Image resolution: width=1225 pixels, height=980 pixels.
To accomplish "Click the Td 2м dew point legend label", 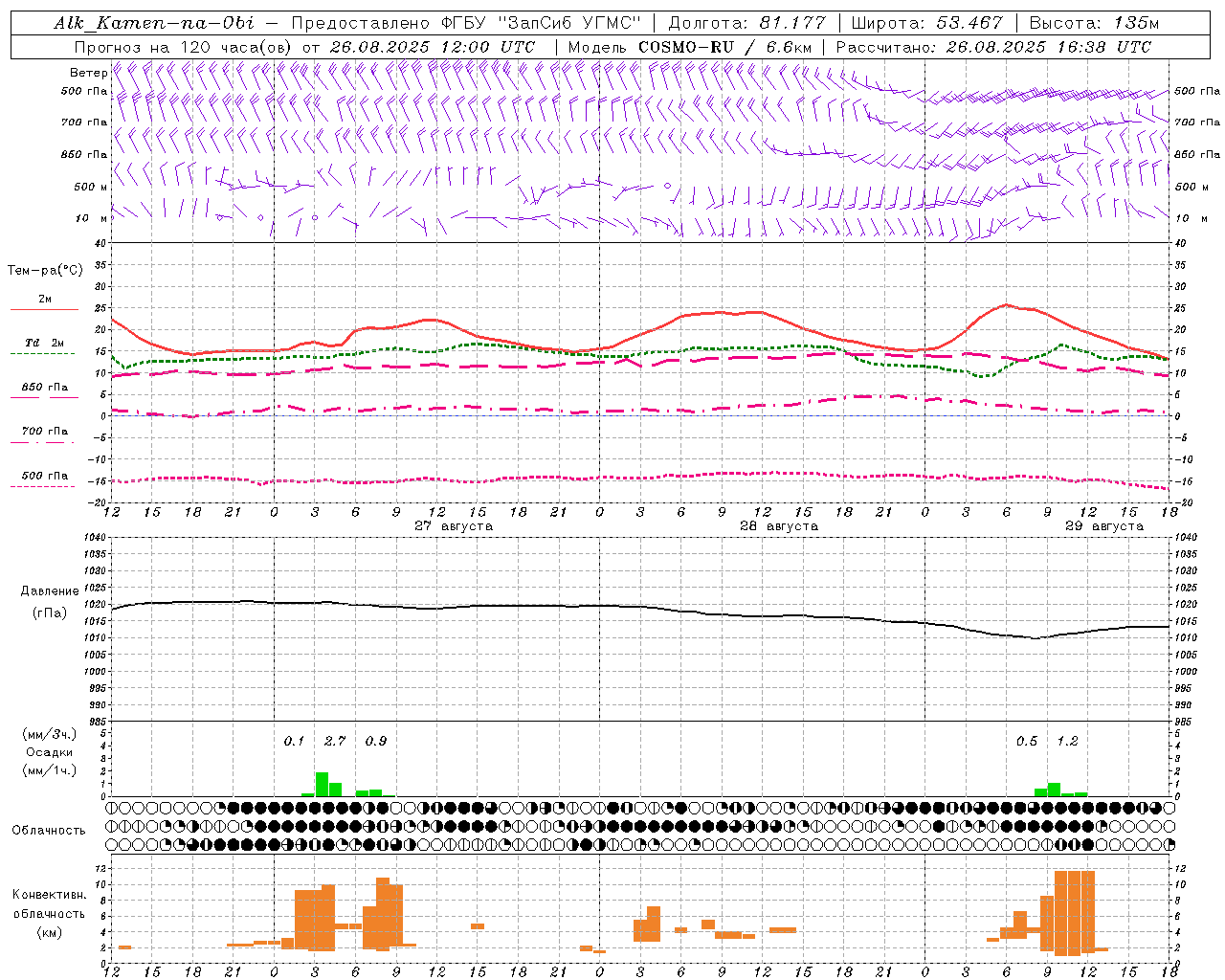I will 44,343.
